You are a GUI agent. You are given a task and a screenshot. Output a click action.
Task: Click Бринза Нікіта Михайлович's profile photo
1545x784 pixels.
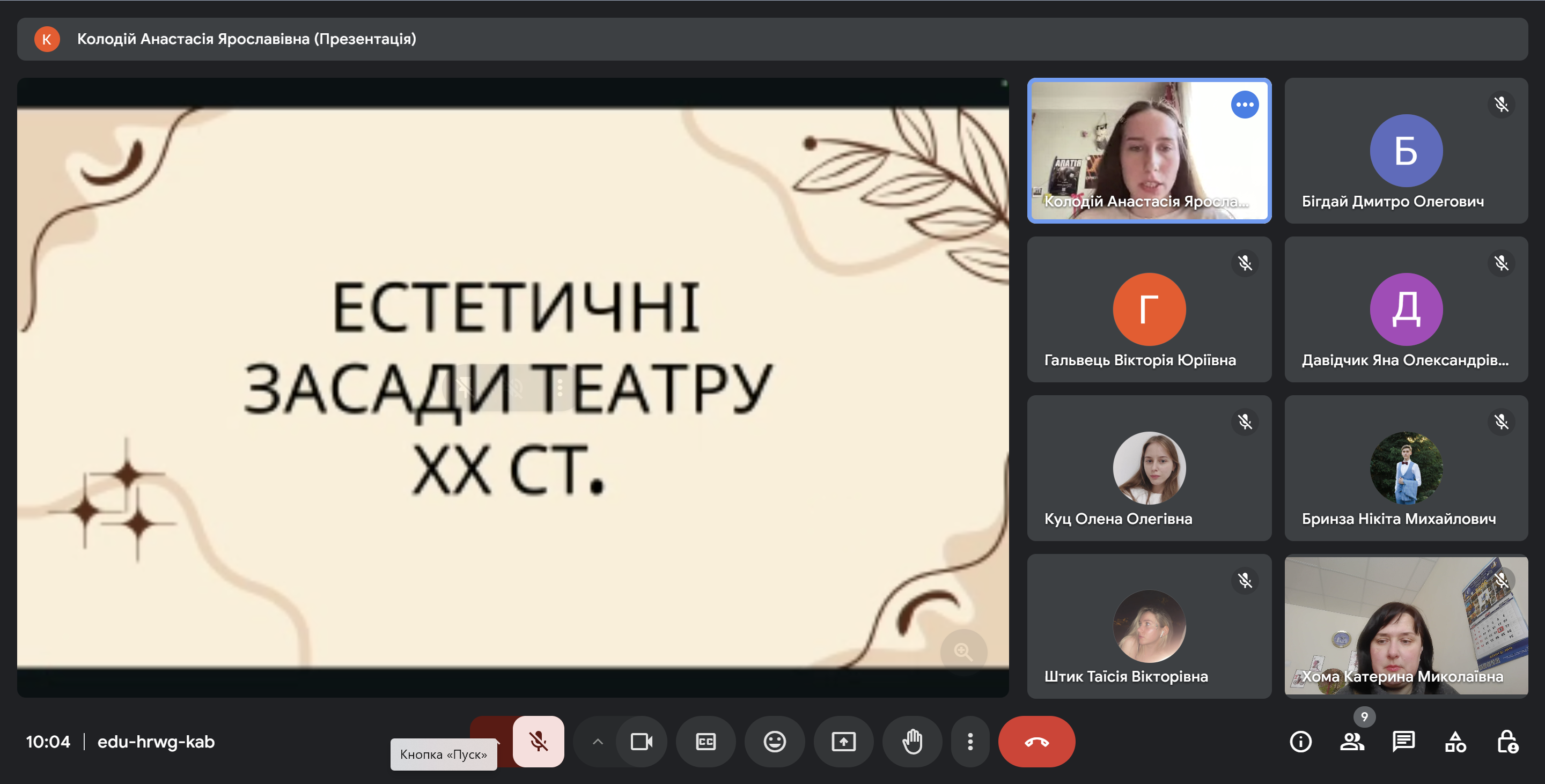click(x=1406, y=468)
